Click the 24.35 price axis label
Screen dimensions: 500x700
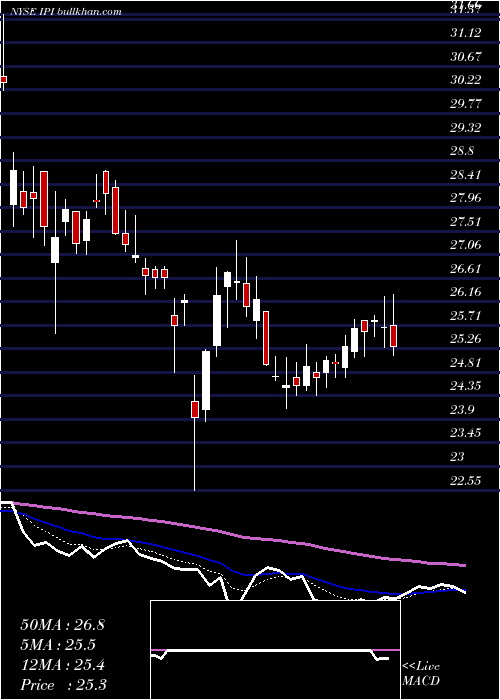click(466, 386)
